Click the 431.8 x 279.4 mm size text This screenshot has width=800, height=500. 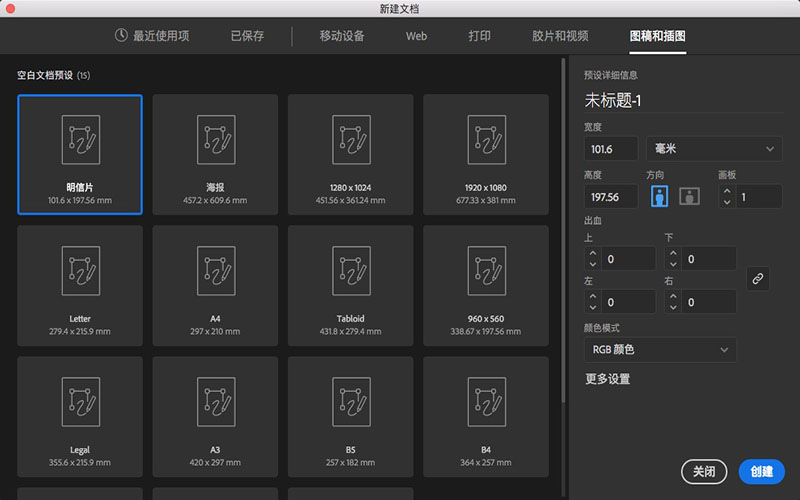351,332
